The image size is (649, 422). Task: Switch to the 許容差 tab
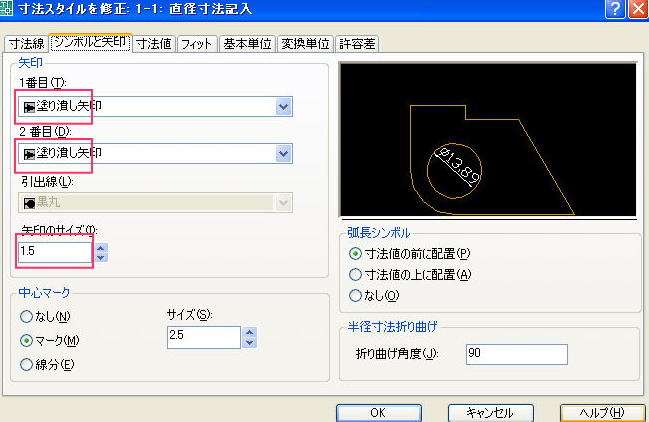[357, 43]
